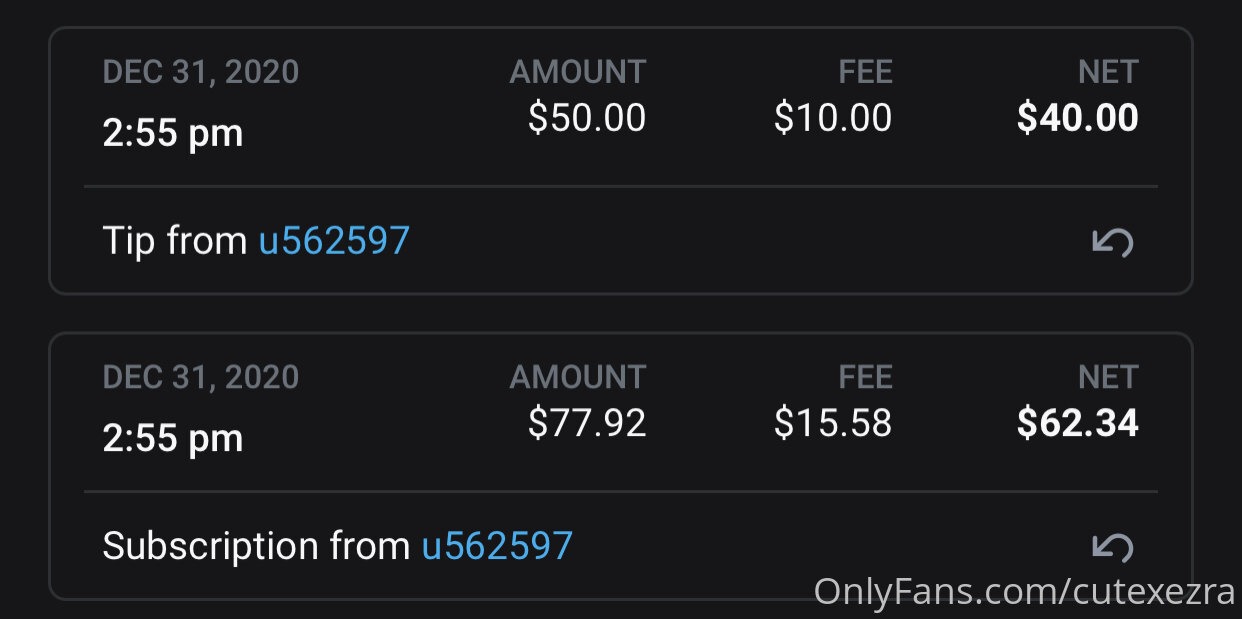Click the $15.58 fee value
This screenshot has width=1242, height=619.
[x=833, y=423]
